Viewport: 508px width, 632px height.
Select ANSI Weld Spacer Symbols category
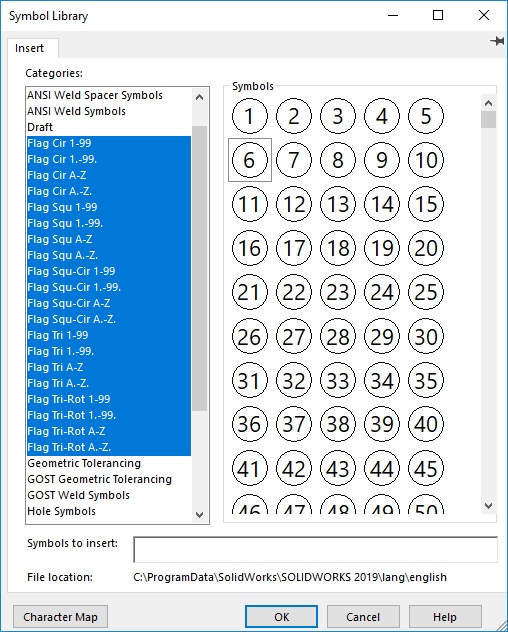[109, 95]
